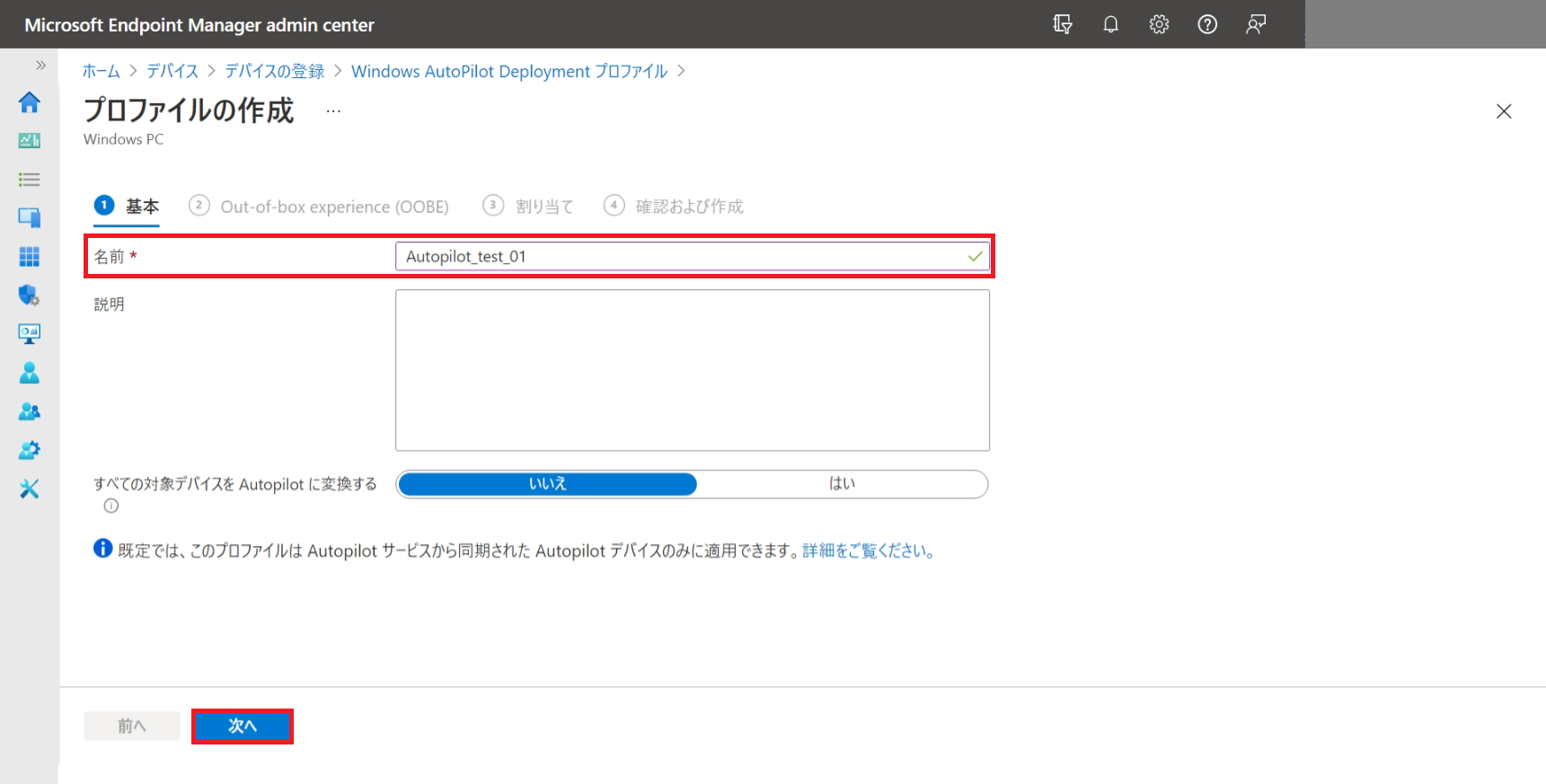
Task: Select the 基本 step tab
Action: point(127,207)
